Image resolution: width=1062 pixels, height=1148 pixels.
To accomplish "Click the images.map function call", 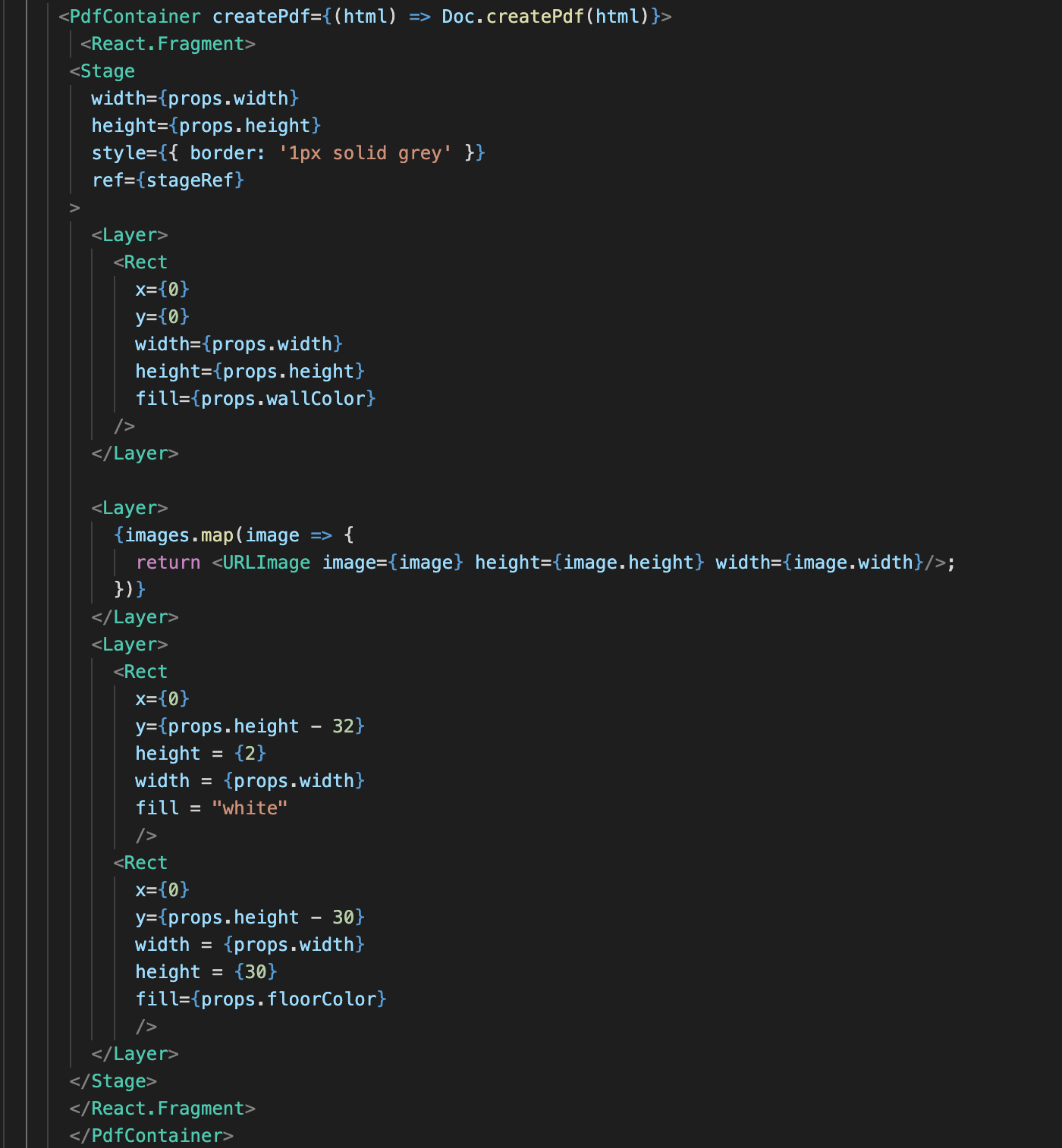I will (179, 535).
